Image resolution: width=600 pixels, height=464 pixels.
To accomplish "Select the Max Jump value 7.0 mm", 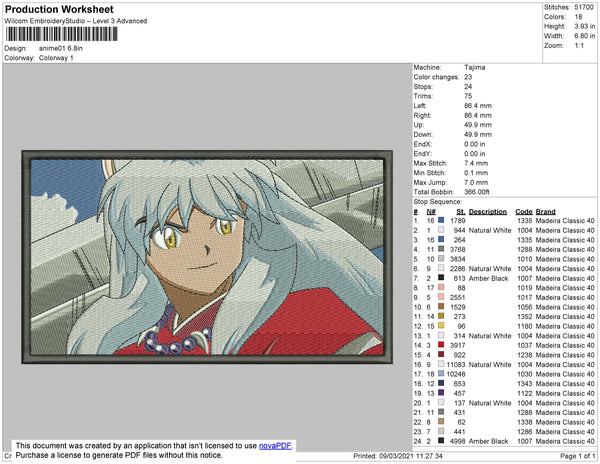I will (476, 182).
